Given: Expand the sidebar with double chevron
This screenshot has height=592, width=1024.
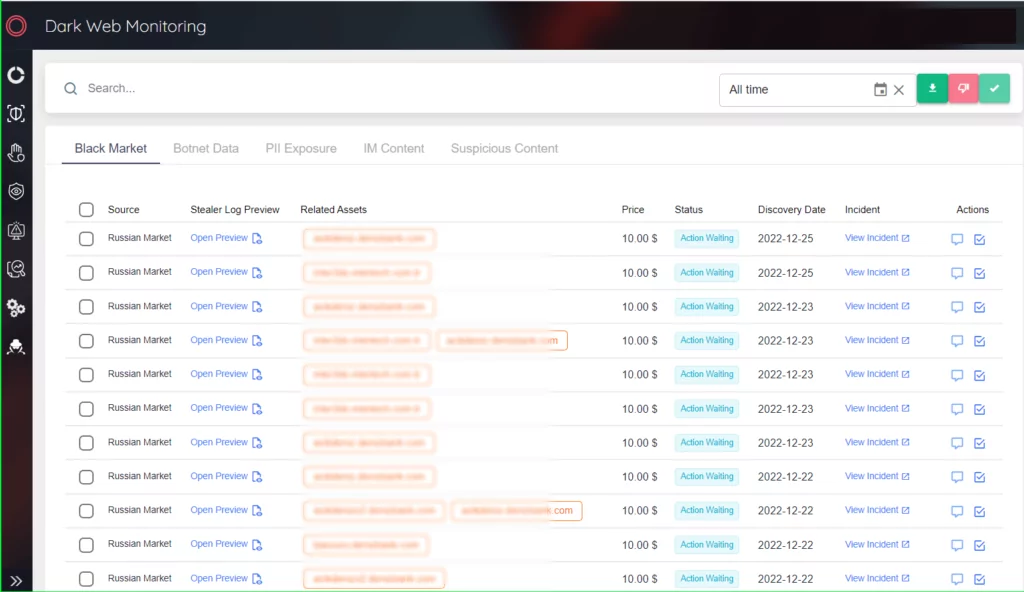Looking at the screenshot, I should coord(16,581).
